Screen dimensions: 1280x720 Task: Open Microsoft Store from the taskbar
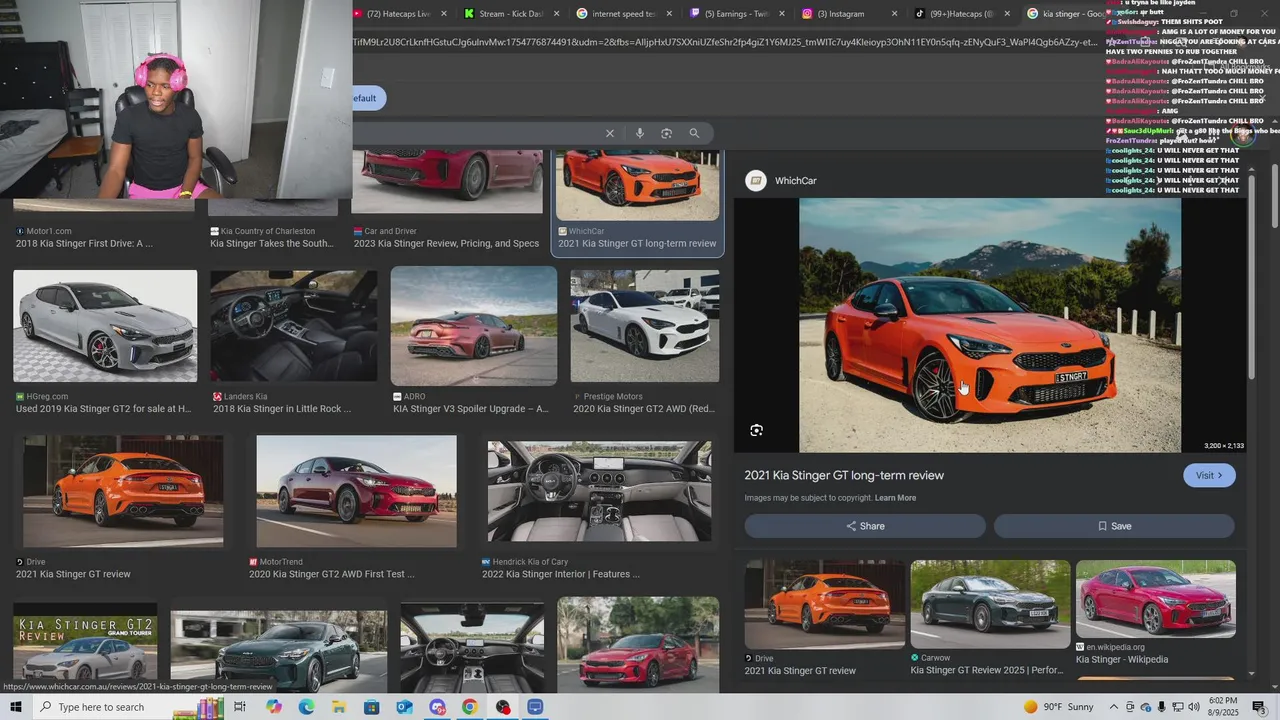pyautogui.click(x=371, y=707)
